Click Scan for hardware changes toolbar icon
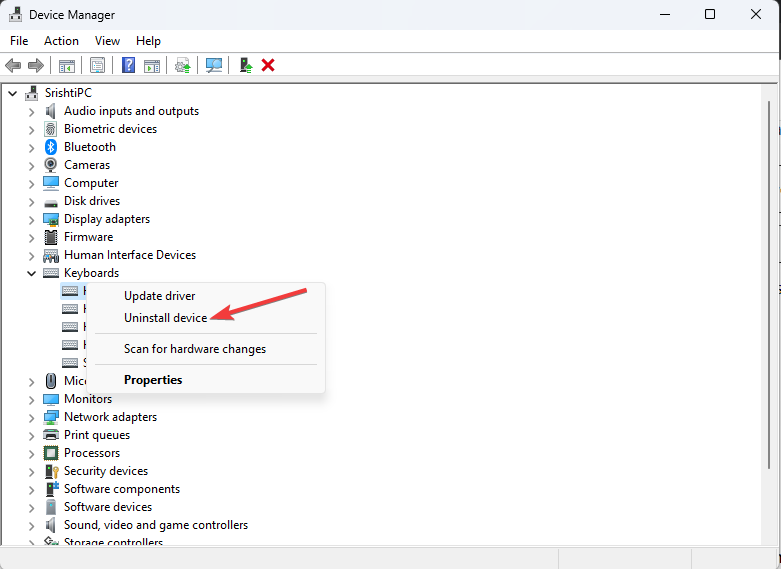Image resolution: width=781 pixels, height=569 pixels. pyautogui.click(x=214, y=65)
